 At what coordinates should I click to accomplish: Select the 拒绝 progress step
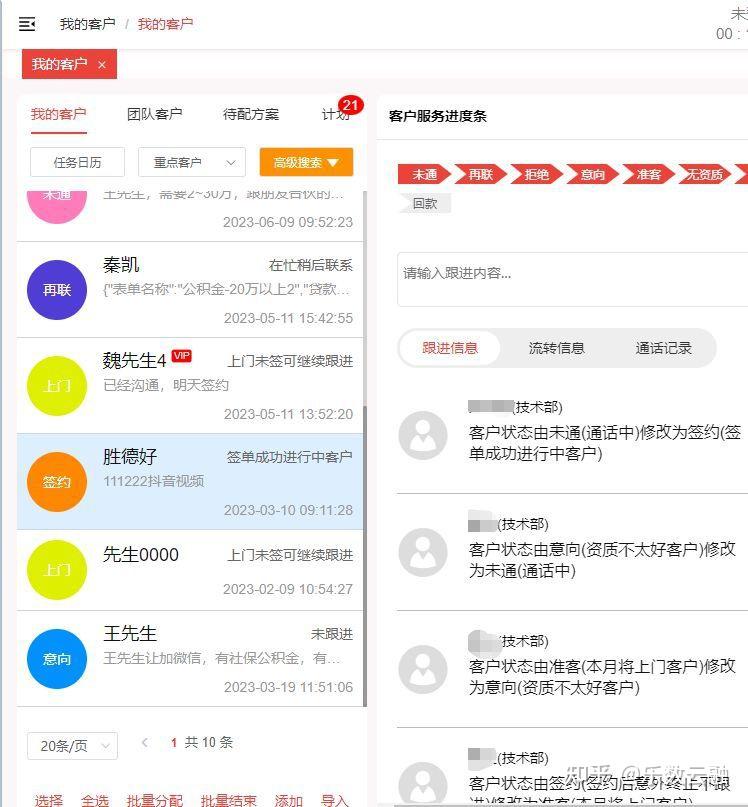[537, 174]
